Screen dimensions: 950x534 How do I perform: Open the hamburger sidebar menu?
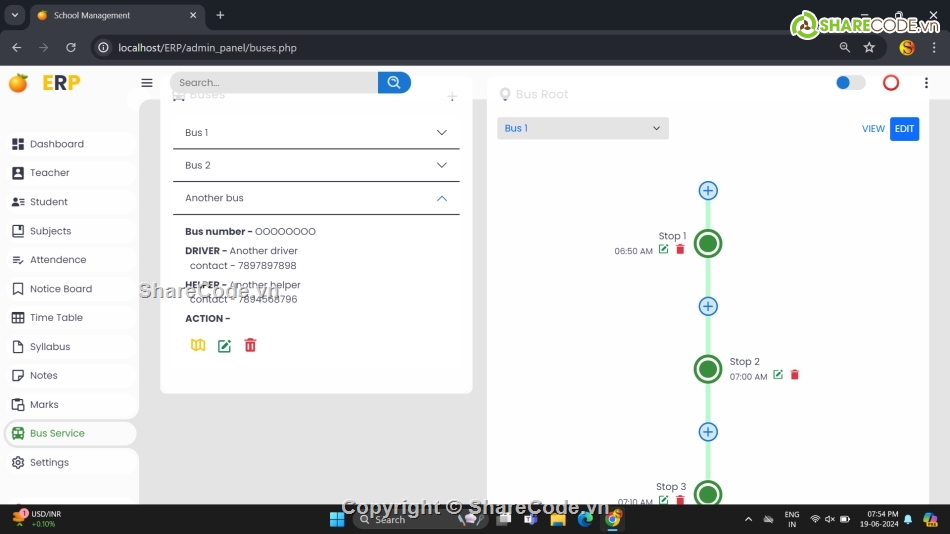(147, 83)
